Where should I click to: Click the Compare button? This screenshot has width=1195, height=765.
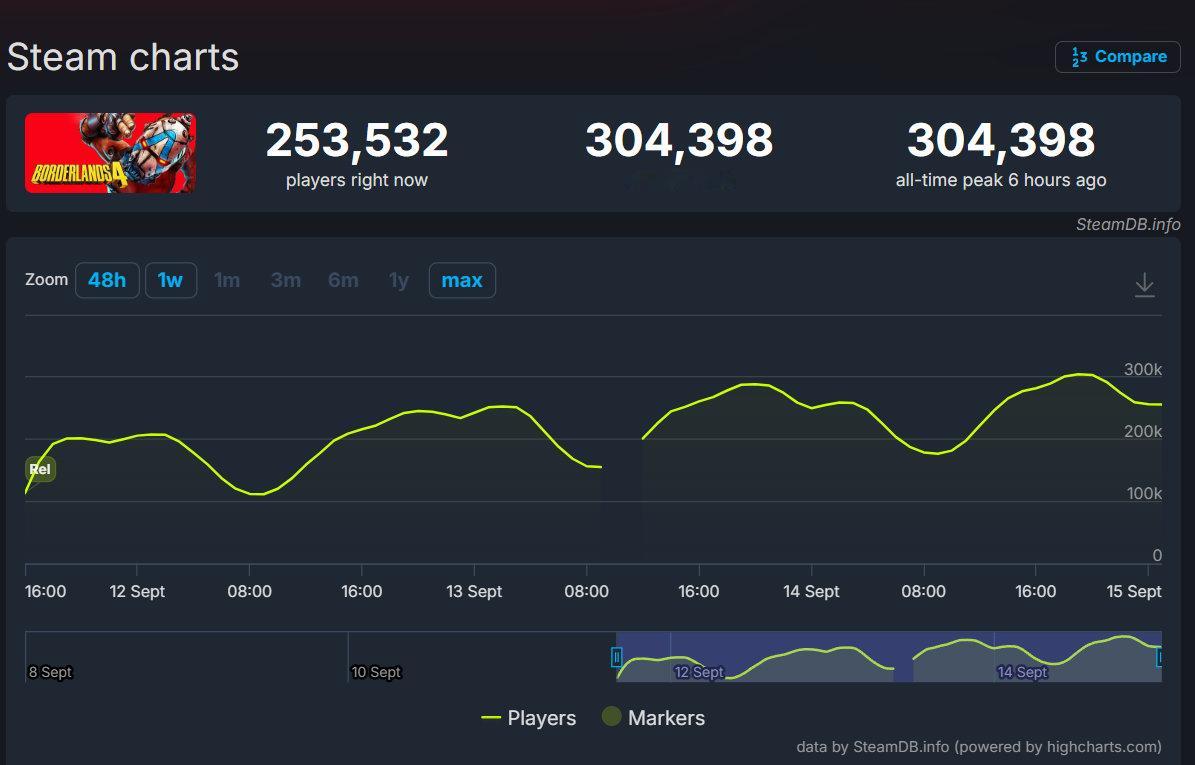pos(1117,57)
